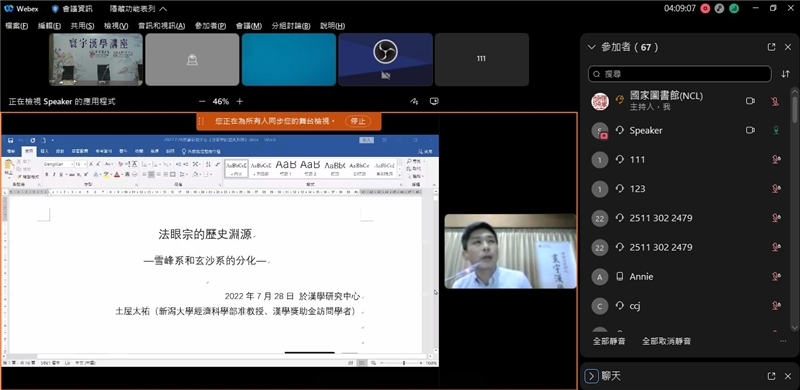Zoom out shared view with minus button
800x390 pixels.
(202, 101)
